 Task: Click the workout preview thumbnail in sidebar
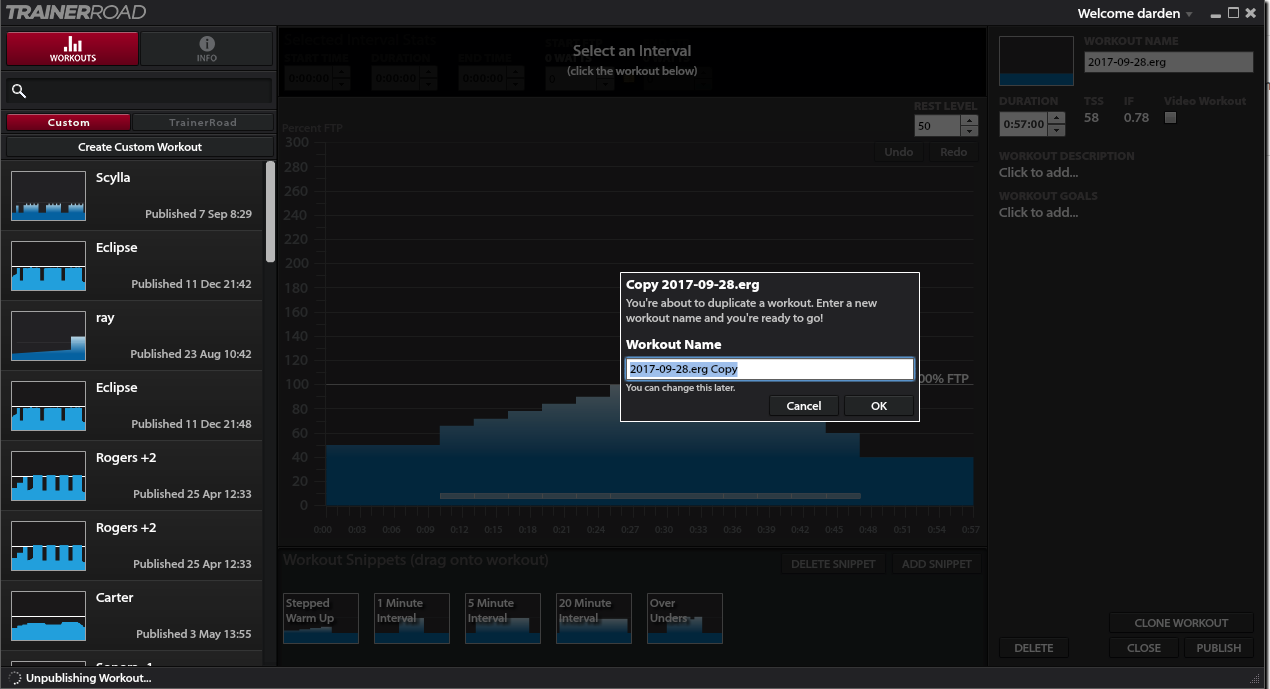point(1036,61)
